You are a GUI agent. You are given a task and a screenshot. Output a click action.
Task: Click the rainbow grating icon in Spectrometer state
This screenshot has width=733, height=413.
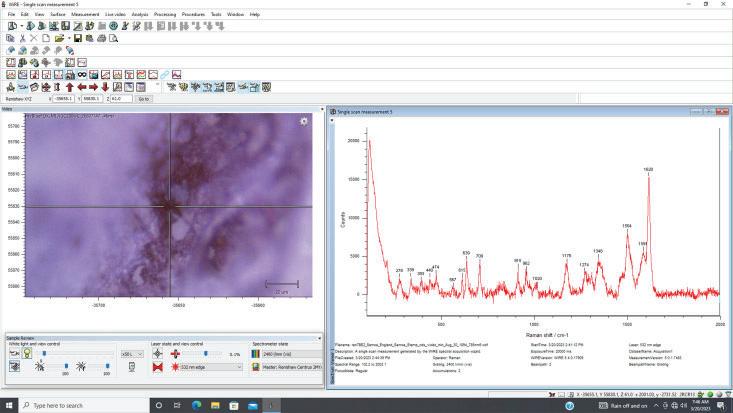pos(255,354)
